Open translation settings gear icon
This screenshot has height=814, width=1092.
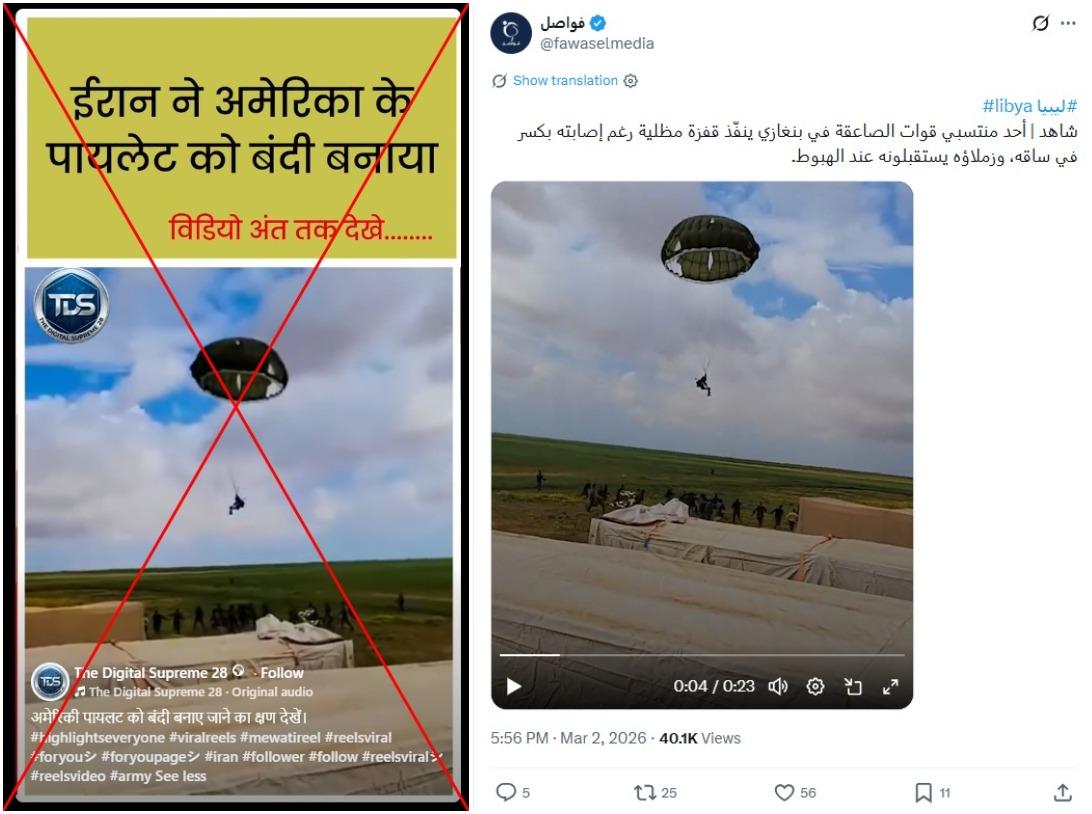coord(630,81)
